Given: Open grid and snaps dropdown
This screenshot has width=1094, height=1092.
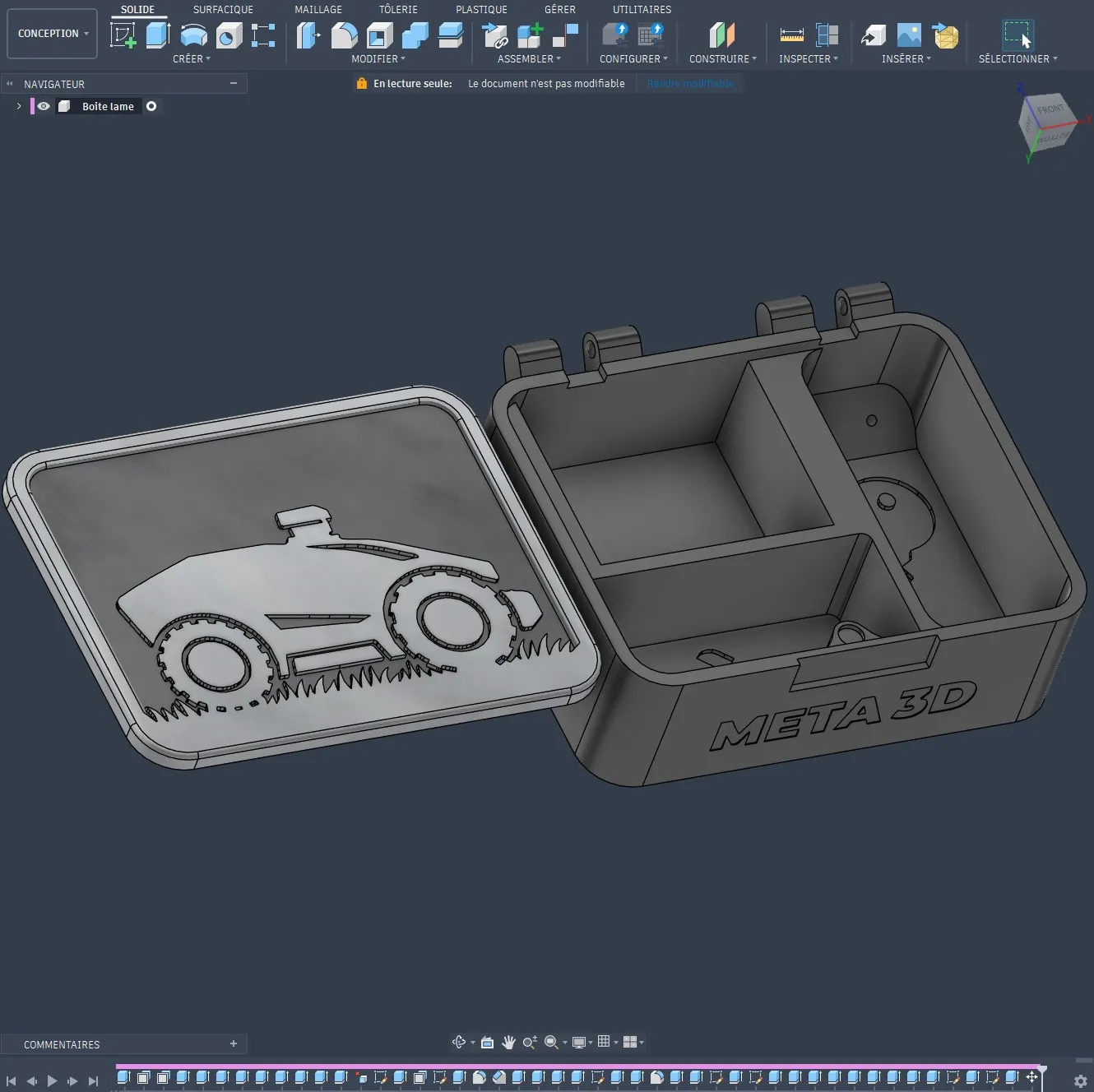Looking at the screenshot, I should [608, 1042].
